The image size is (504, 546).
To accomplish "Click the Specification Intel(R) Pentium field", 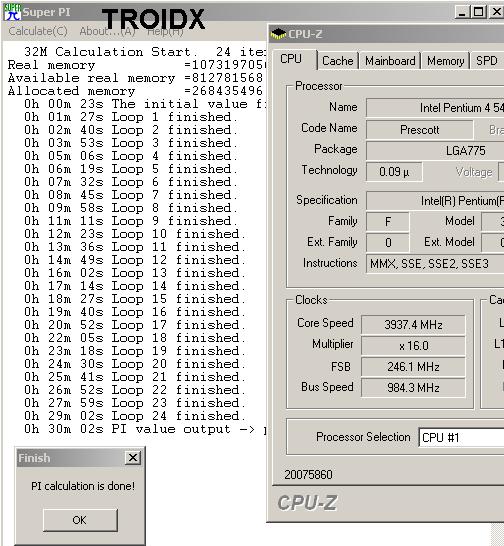I will pyautogui.click(x=435, y=201).
